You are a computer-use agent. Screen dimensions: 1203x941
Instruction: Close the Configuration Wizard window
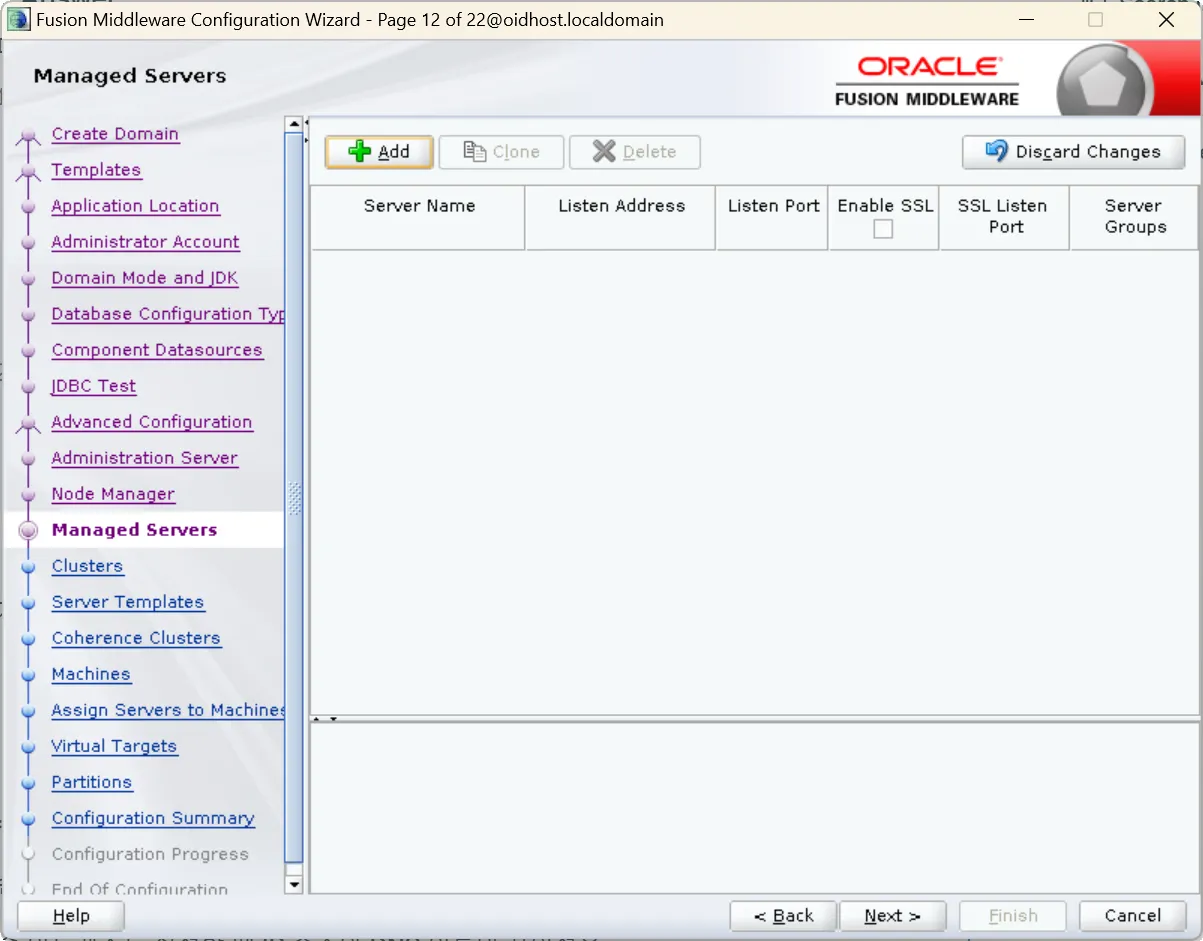(x=1166, y=19)
